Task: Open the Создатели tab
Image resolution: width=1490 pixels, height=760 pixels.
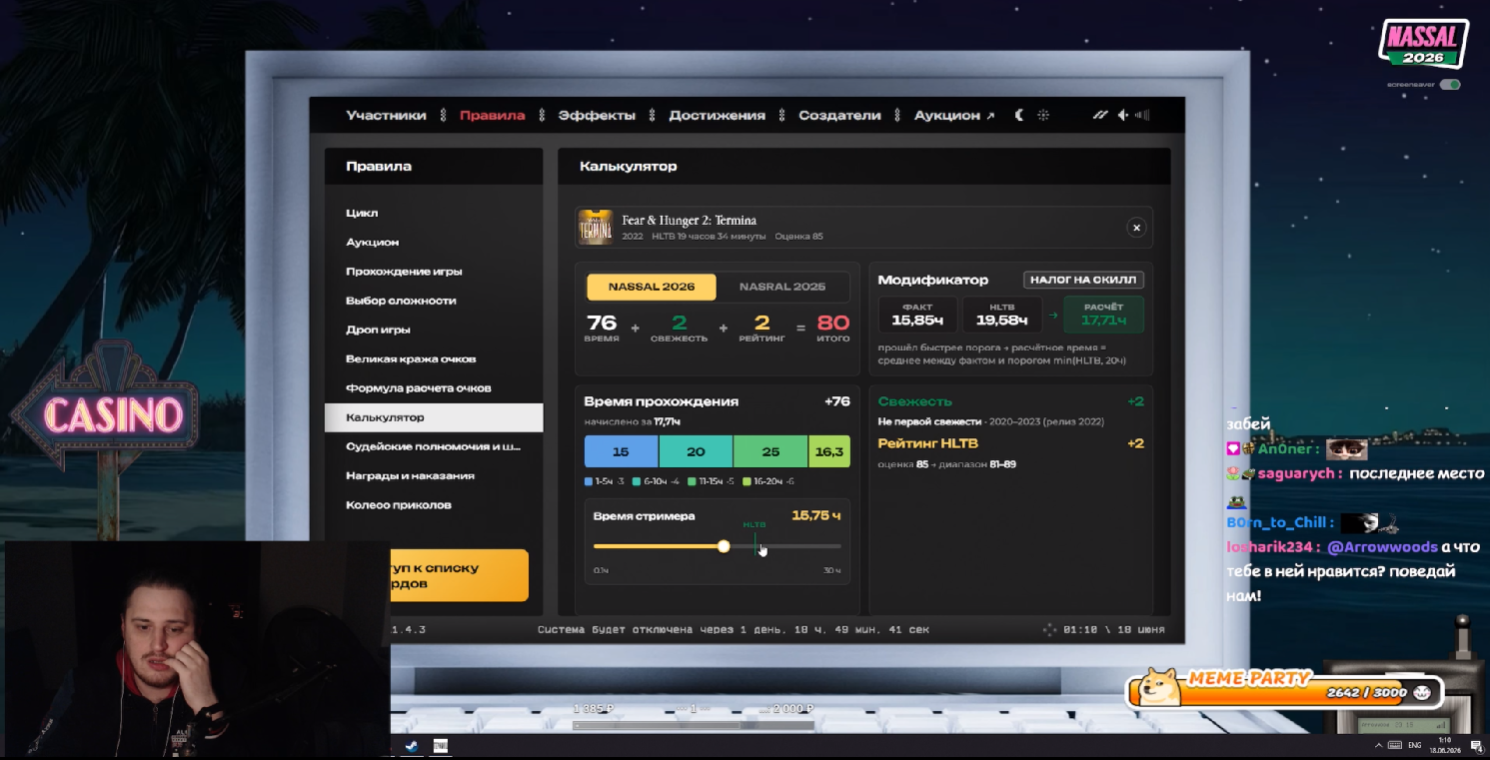Action: pyautogui.click(x=840, y=115)
